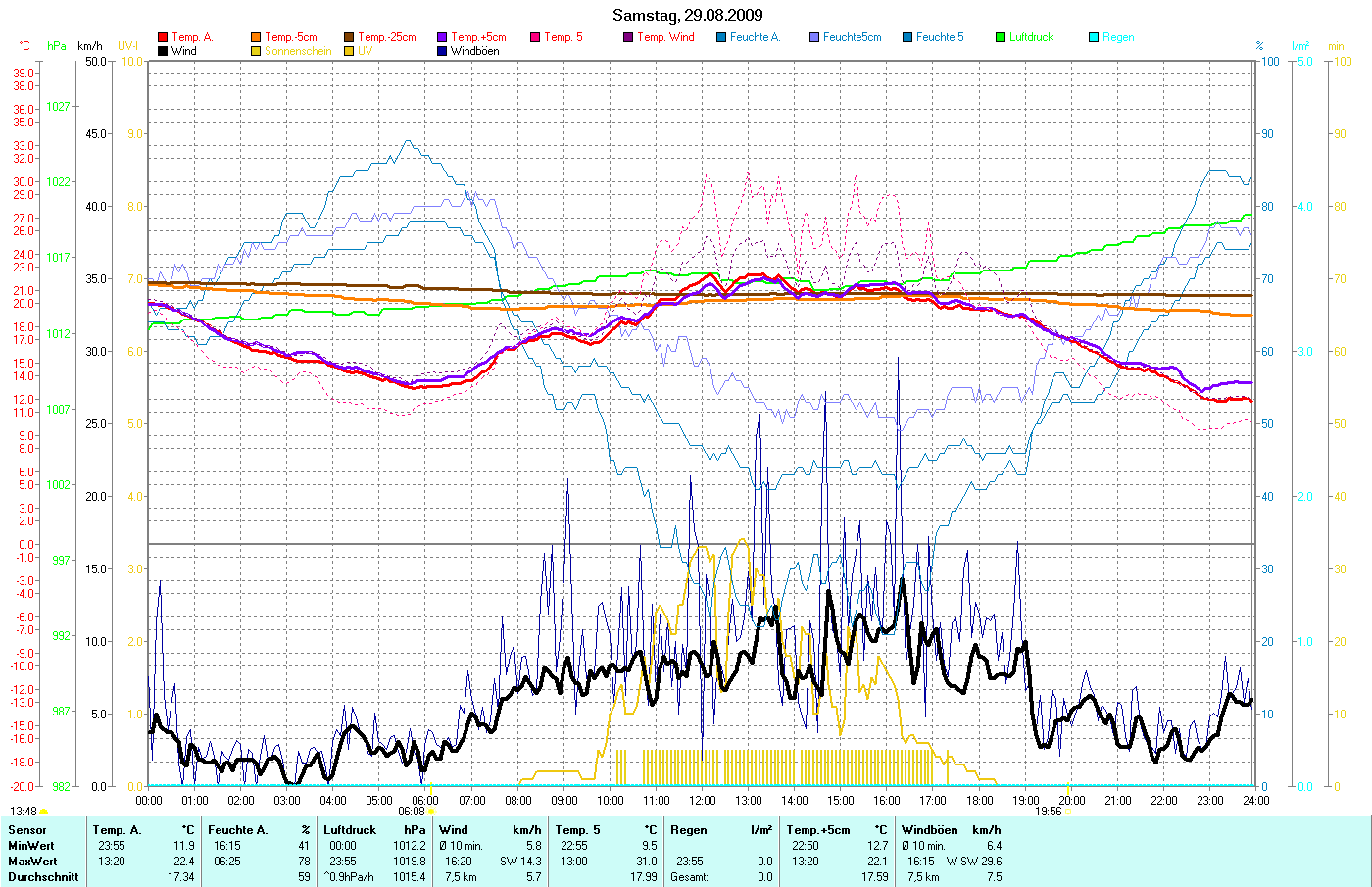The width and height of the screenshot is (1372, 887).
Task: Click the sunset time 19:56 marker
Action: [1049, 812]
